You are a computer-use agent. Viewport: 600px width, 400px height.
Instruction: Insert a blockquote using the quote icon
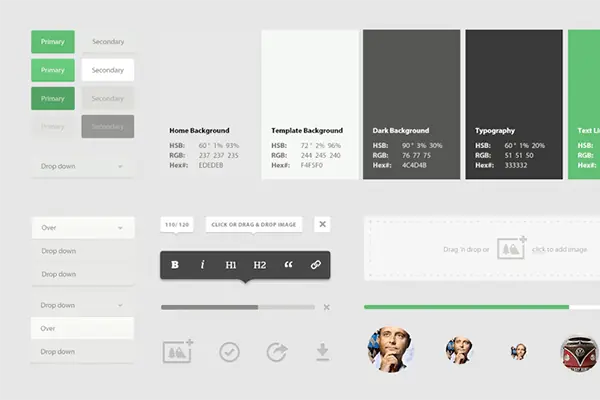289,265
